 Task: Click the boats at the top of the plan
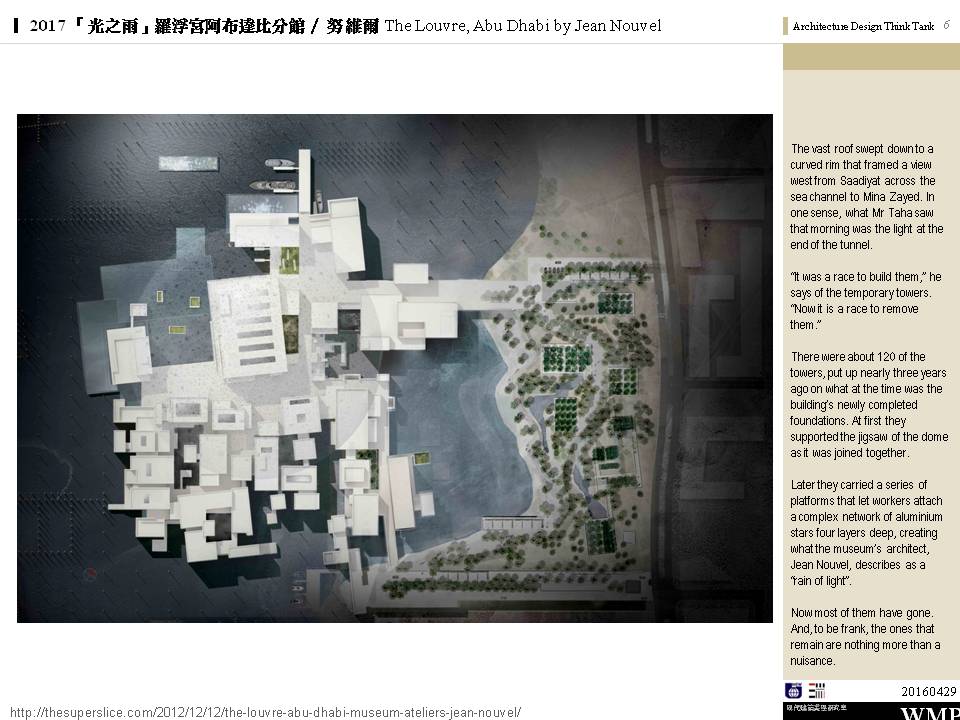pos(270,184)
